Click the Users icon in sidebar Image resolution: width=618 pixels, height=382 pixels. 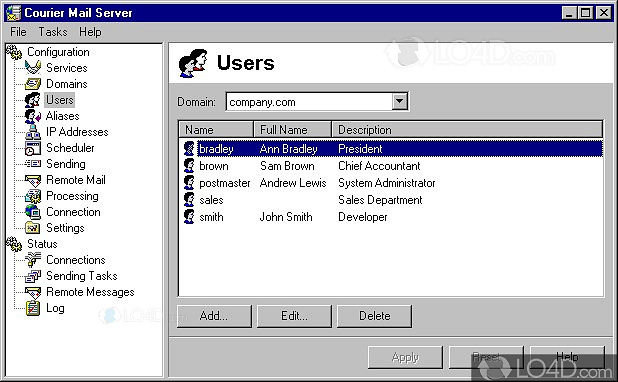click(x=33, y=100)
